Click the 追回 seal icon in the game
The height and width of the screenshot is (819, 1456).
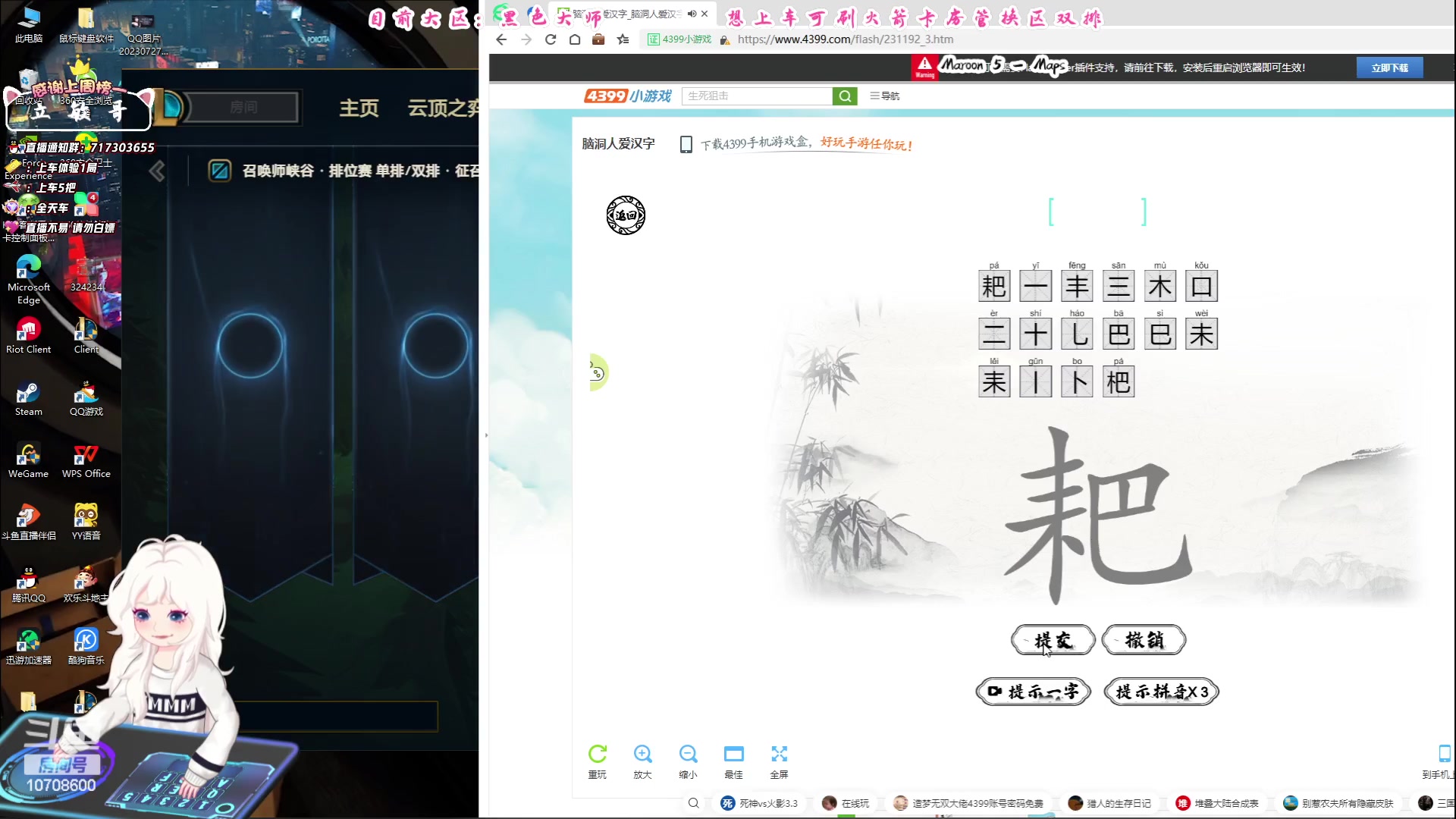pos(626,215)
